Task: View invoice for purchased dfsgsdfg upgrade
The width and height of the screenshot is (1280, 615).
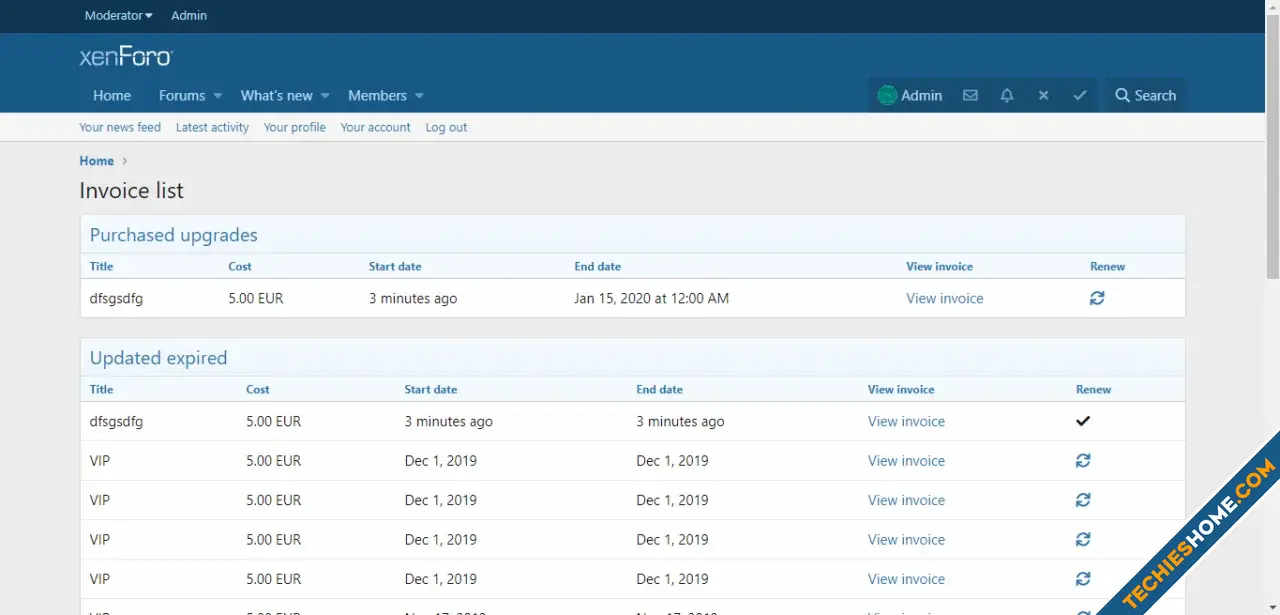Action: (944, 298)
